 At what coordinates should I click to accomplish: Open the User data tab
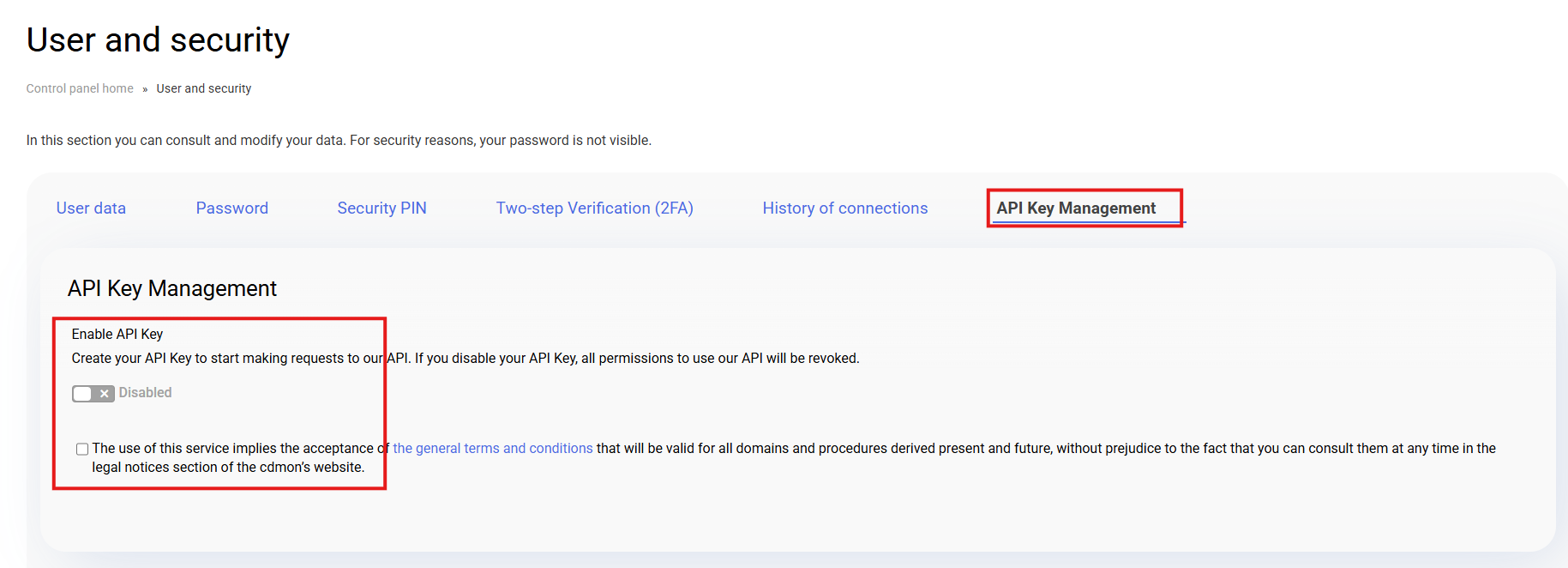[91, 208]
